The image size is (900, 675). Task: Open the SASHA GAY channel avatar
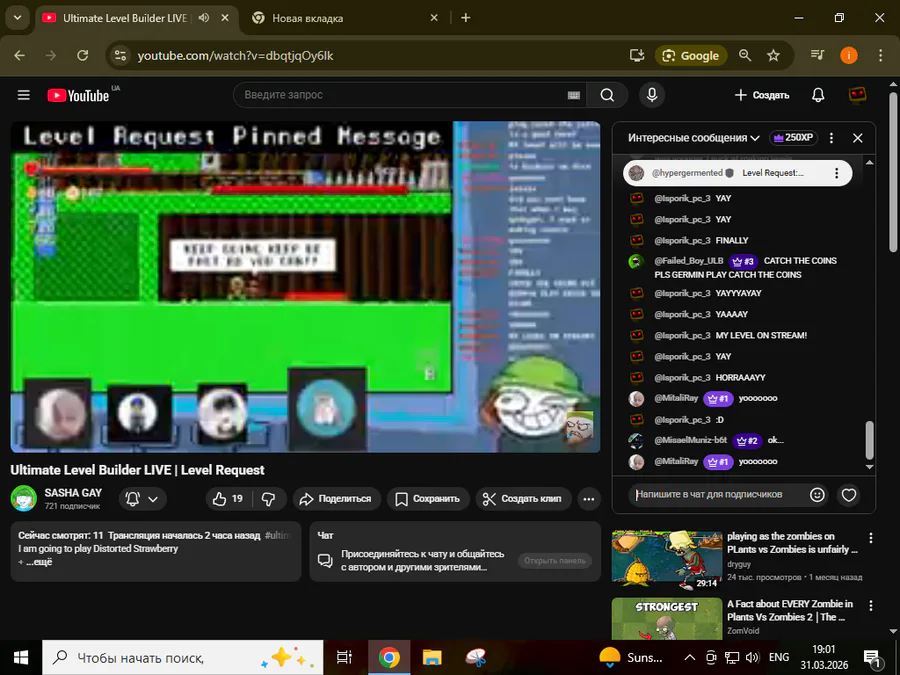pyautogui.click(x=24, y=498)
